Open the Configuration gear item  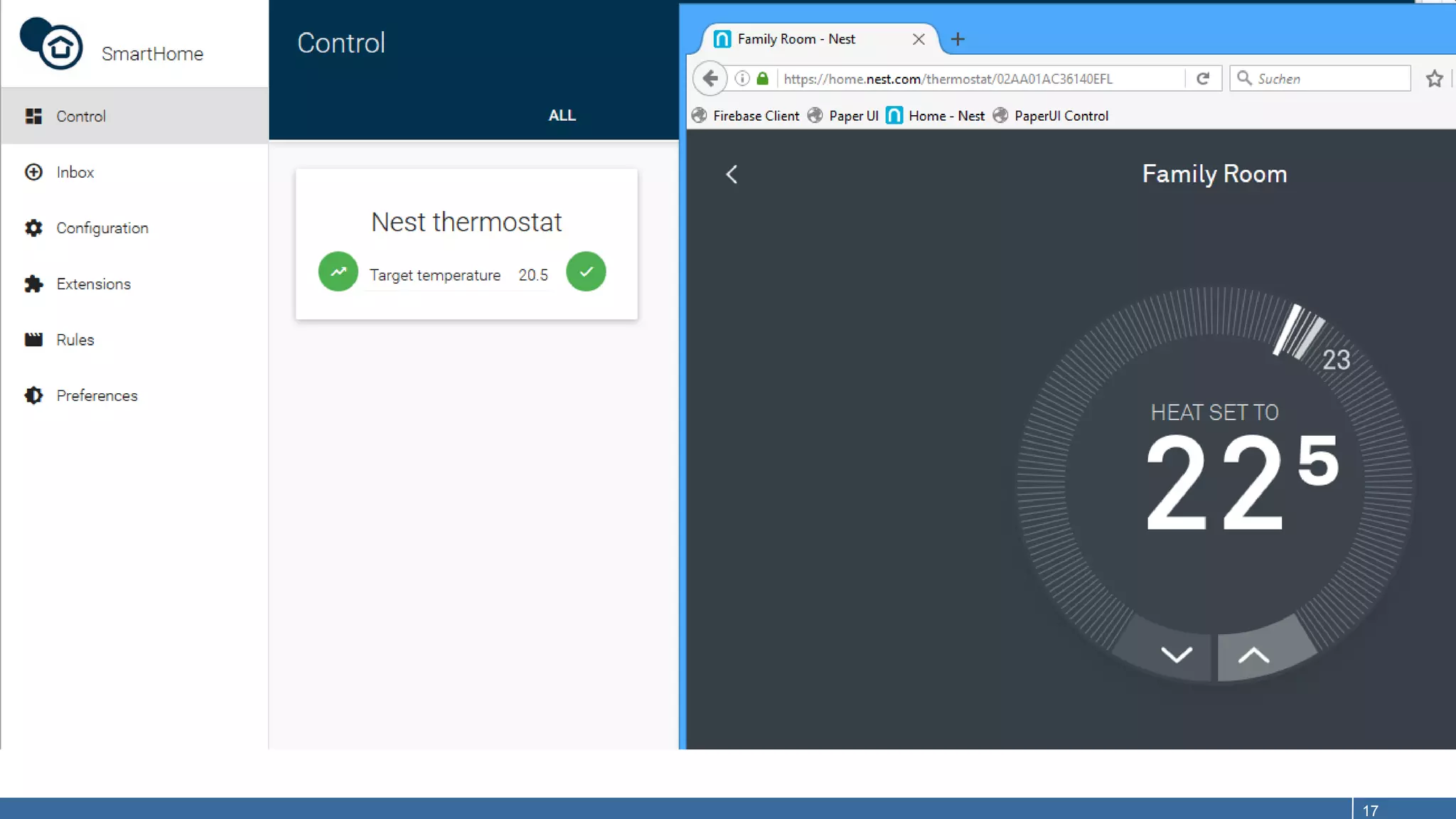102,228
